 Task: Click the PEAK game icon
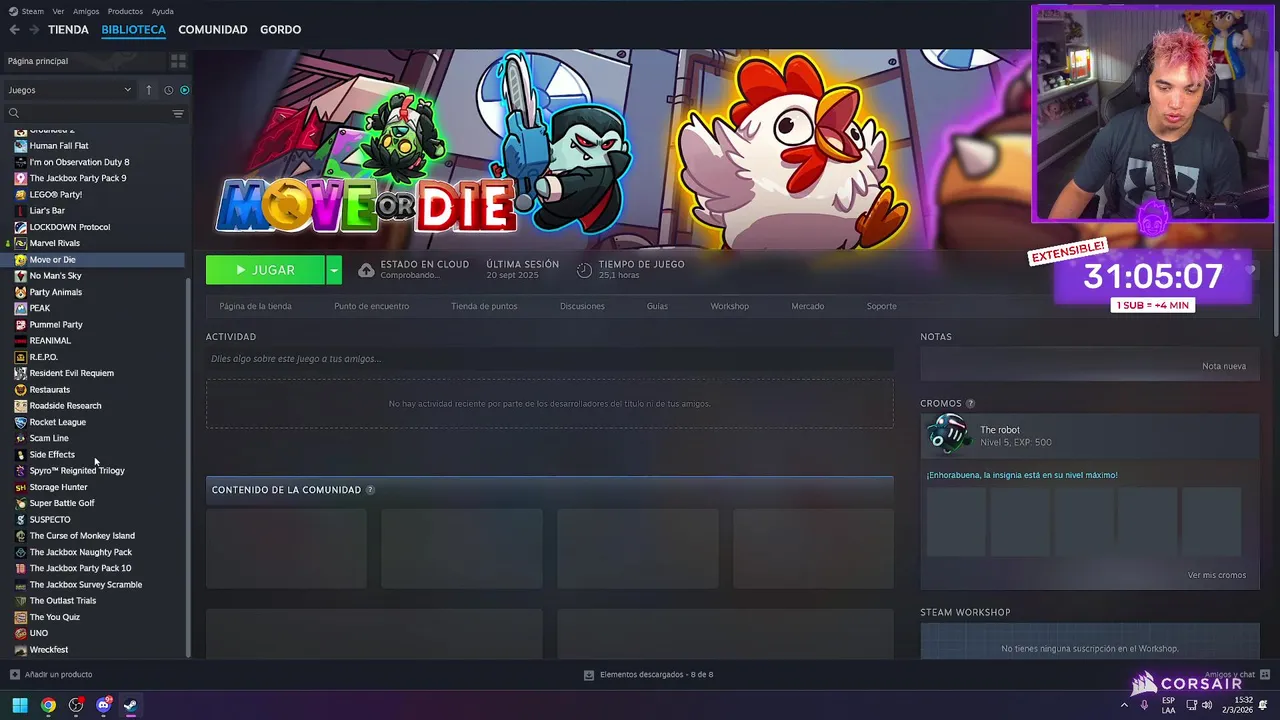point(21,308)
